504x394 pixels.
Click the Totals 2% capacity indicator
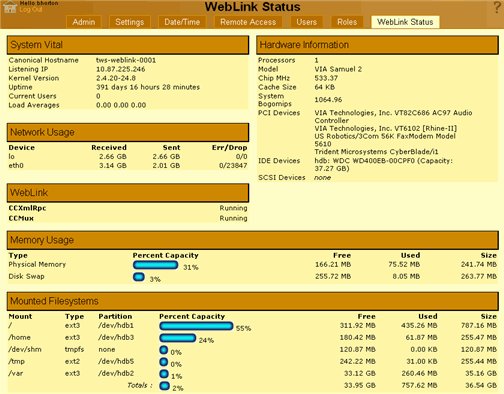click(164, 386)
